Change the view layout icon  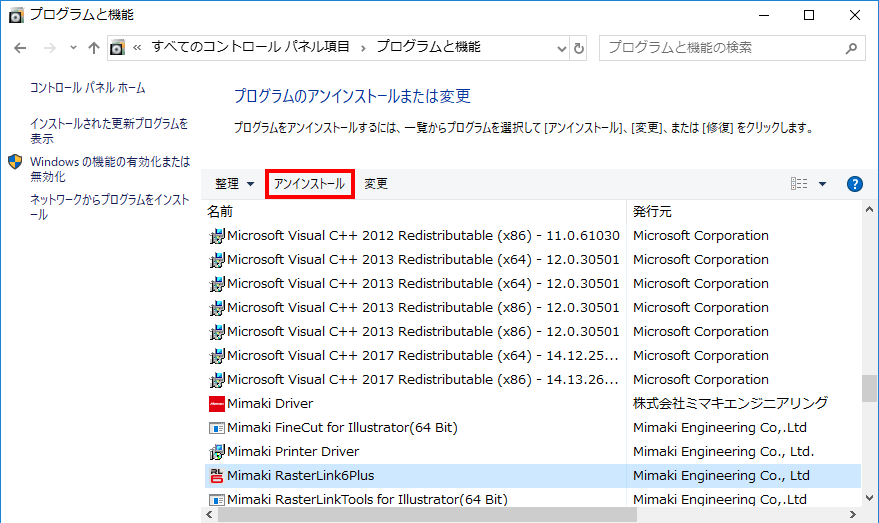pyautogui.click(x=799, y=184)
